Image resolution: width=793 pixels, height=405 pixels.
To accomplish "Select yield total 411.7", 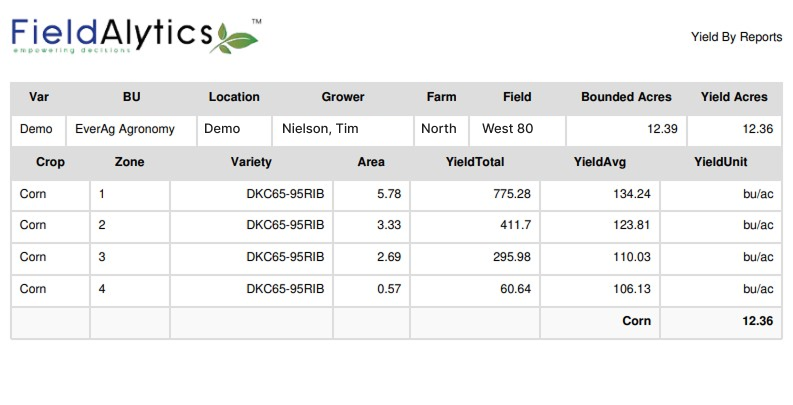I will (515, 225).
